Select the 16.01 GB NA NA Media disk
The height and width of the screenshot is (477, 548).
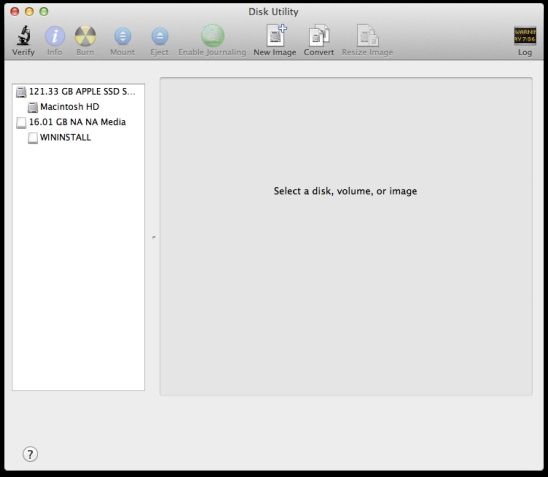click(78, 122)
